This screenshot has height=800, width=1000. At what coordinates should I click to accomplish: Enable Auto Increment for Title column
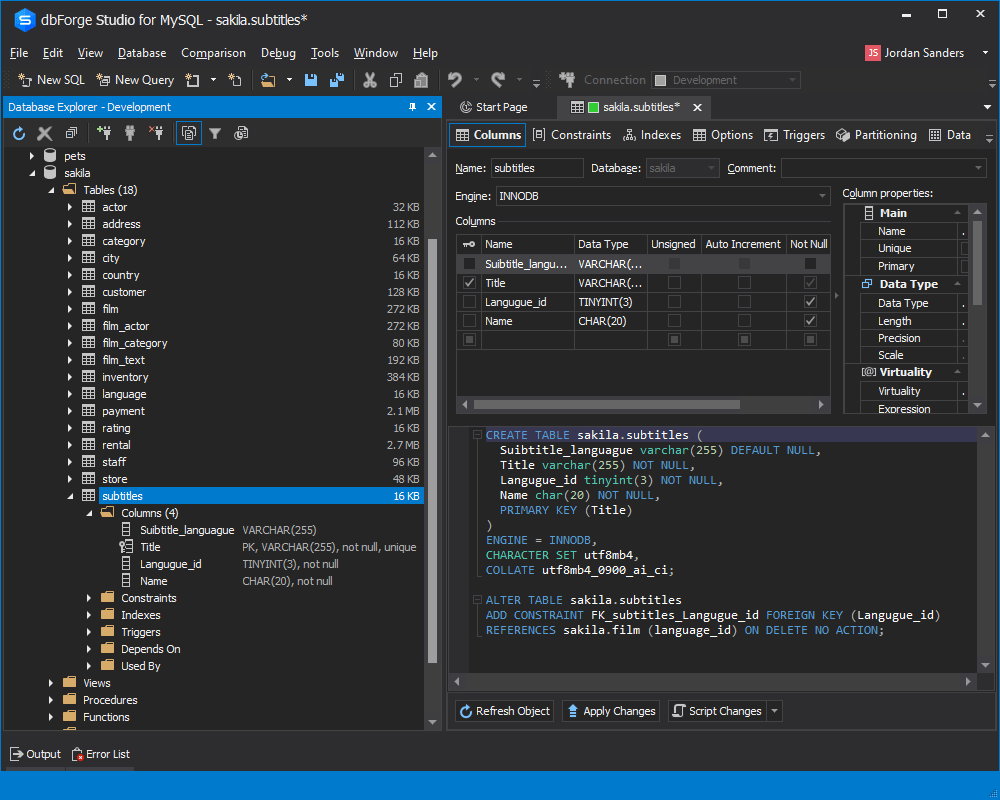(743, 282)
